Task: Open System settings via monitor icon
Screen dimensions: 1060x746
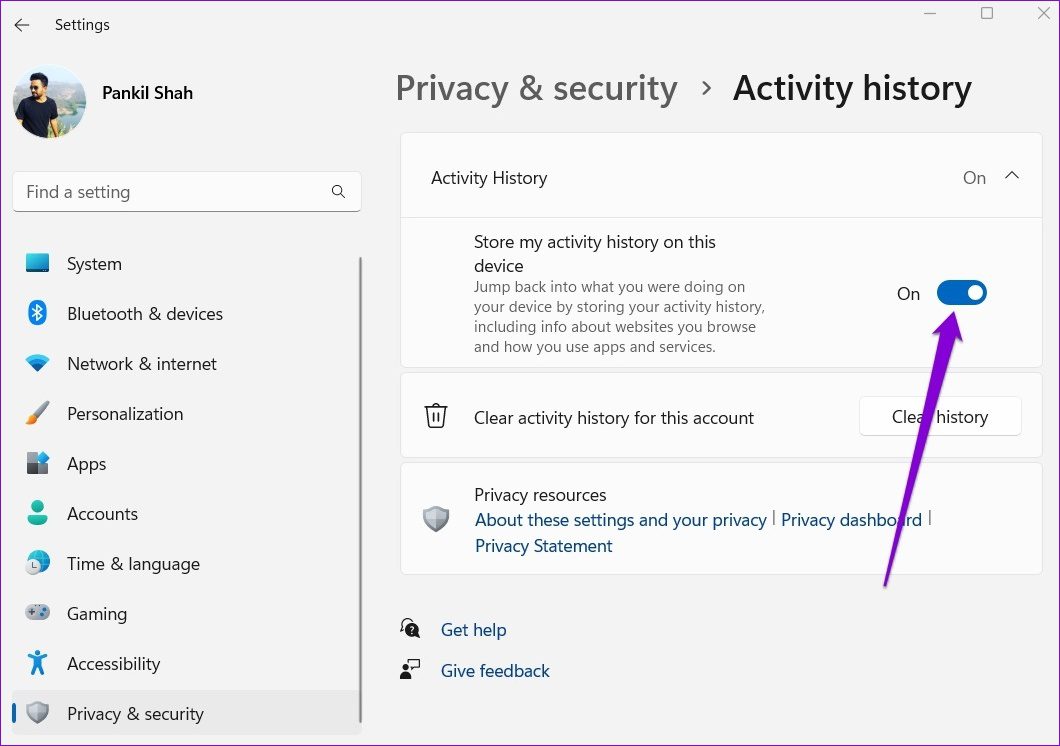Action: click(x=38, y=264)
